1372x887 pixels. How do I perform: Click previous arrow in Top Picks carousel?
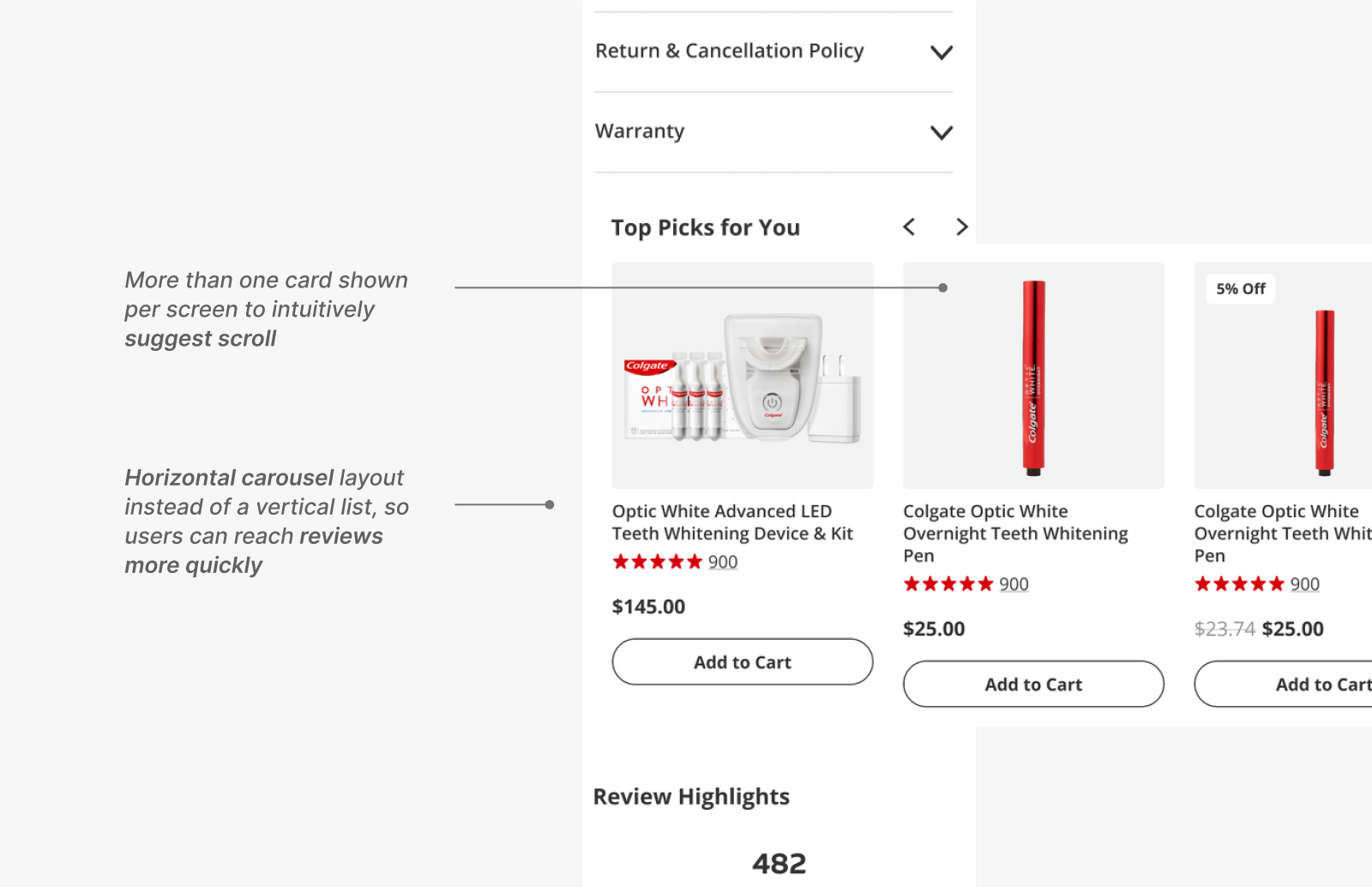[x=909, y=226]
